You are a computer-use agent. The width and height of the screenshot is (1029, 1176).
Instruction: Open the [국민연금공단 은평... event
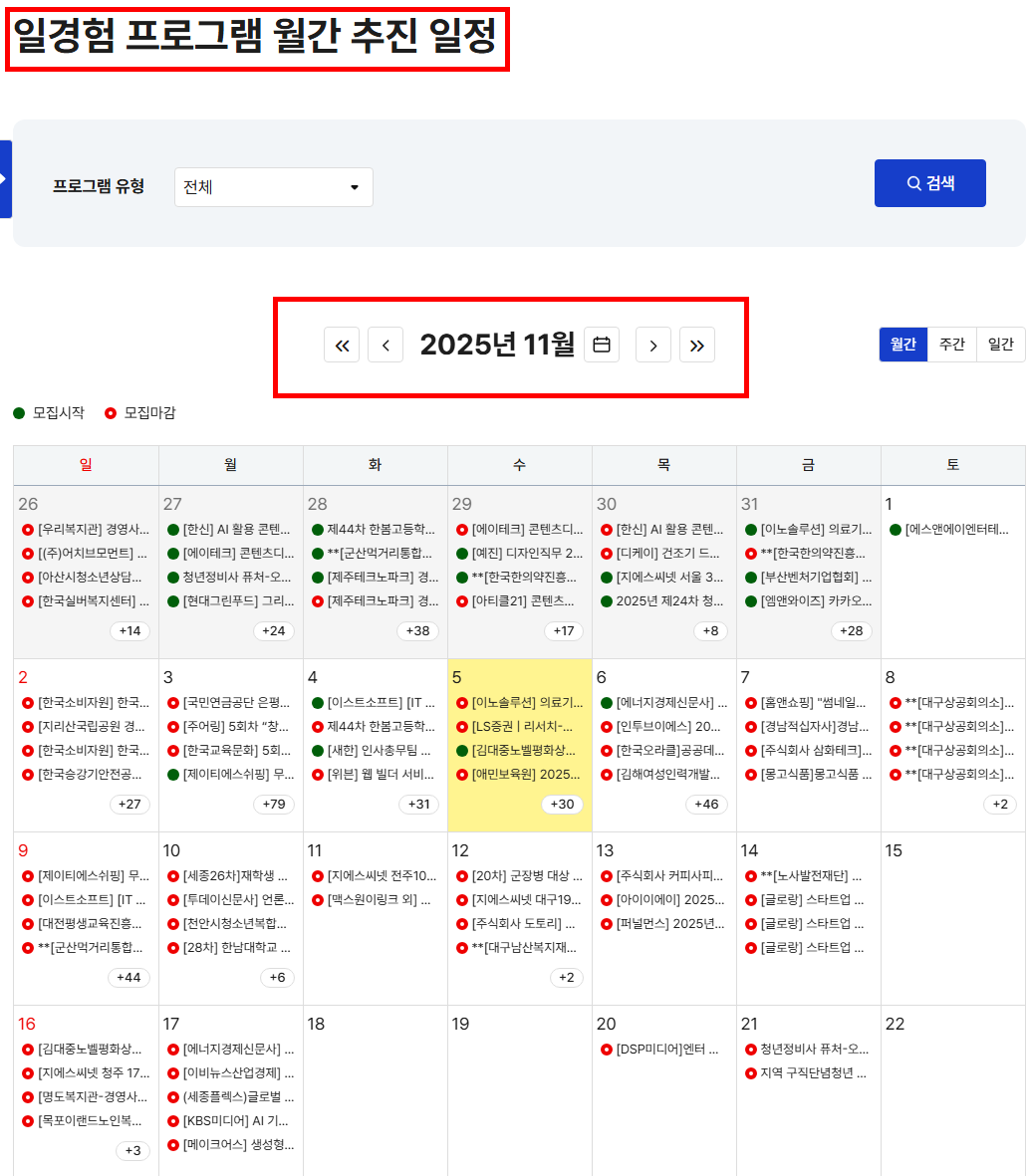point(229,703)
